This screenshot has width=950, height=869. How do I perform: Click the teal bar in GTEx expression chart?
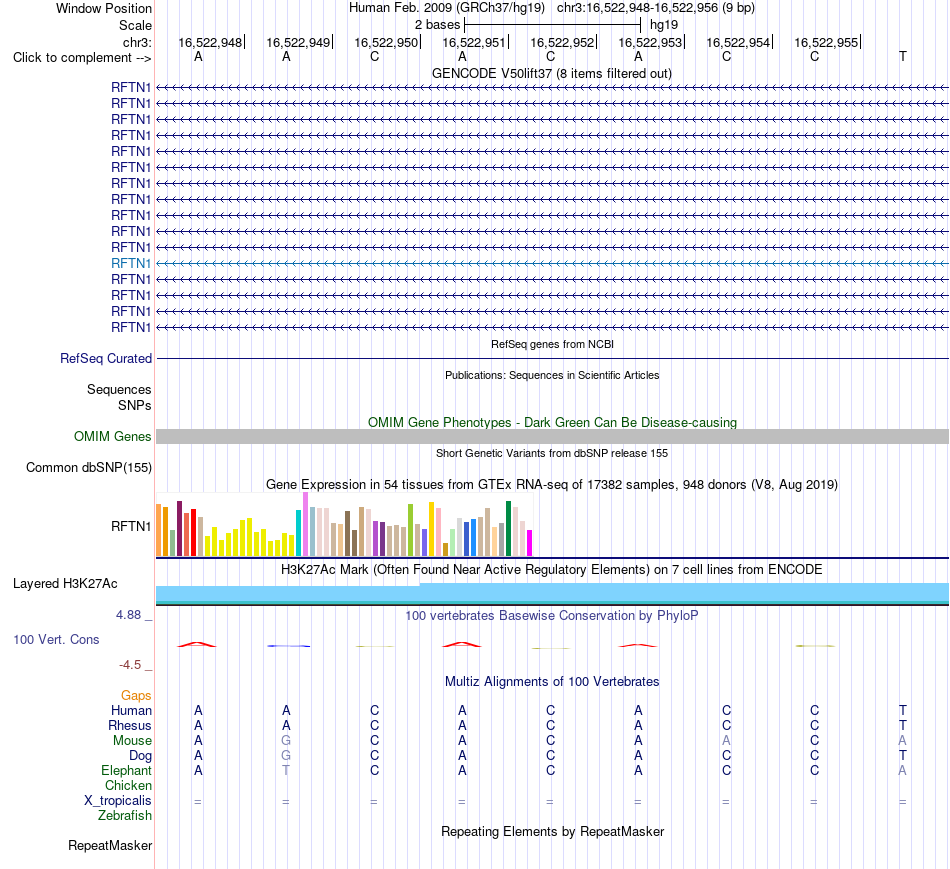coord(298,533)
